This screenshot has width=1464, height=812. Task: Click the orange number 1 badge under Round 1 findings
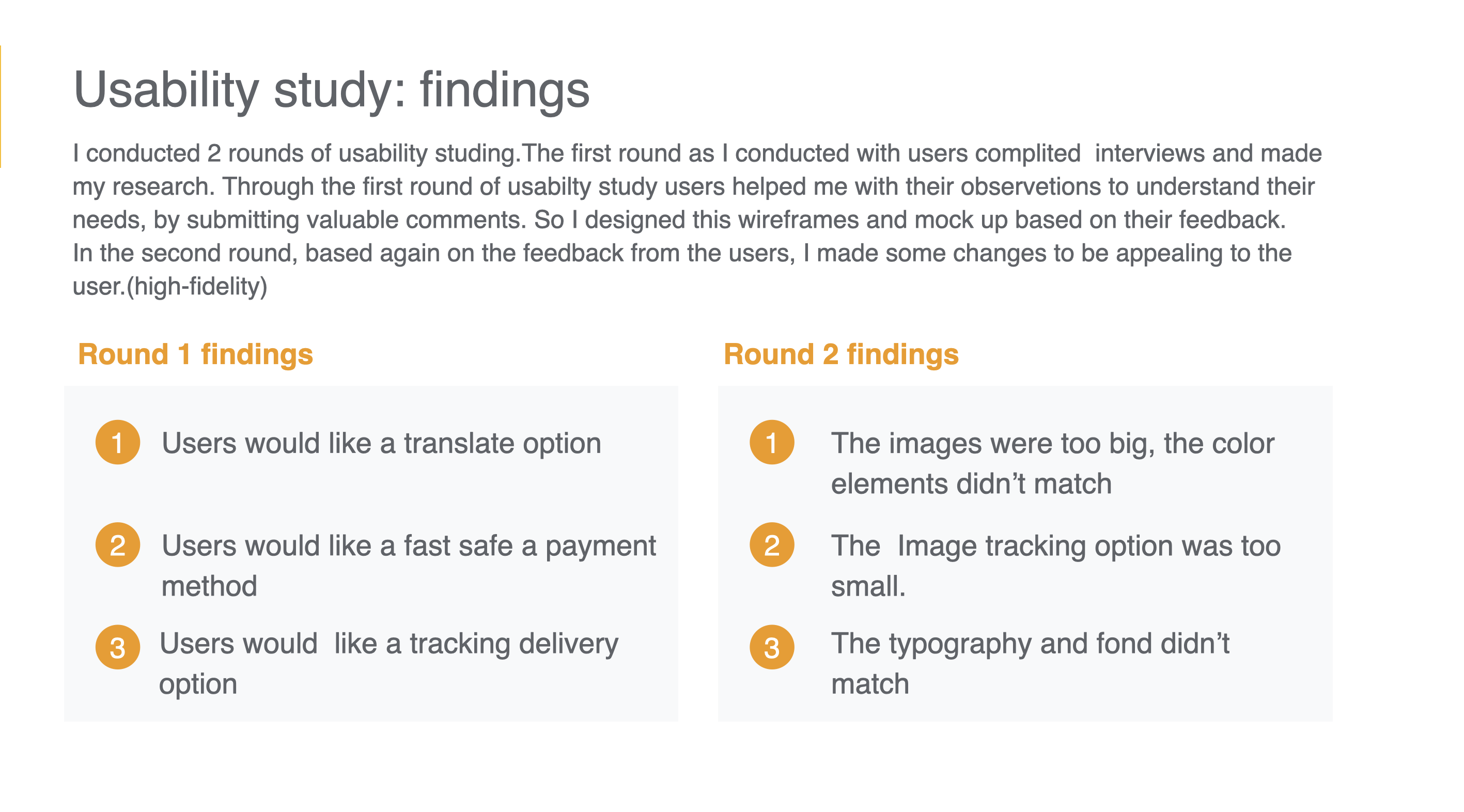(118, 442)
